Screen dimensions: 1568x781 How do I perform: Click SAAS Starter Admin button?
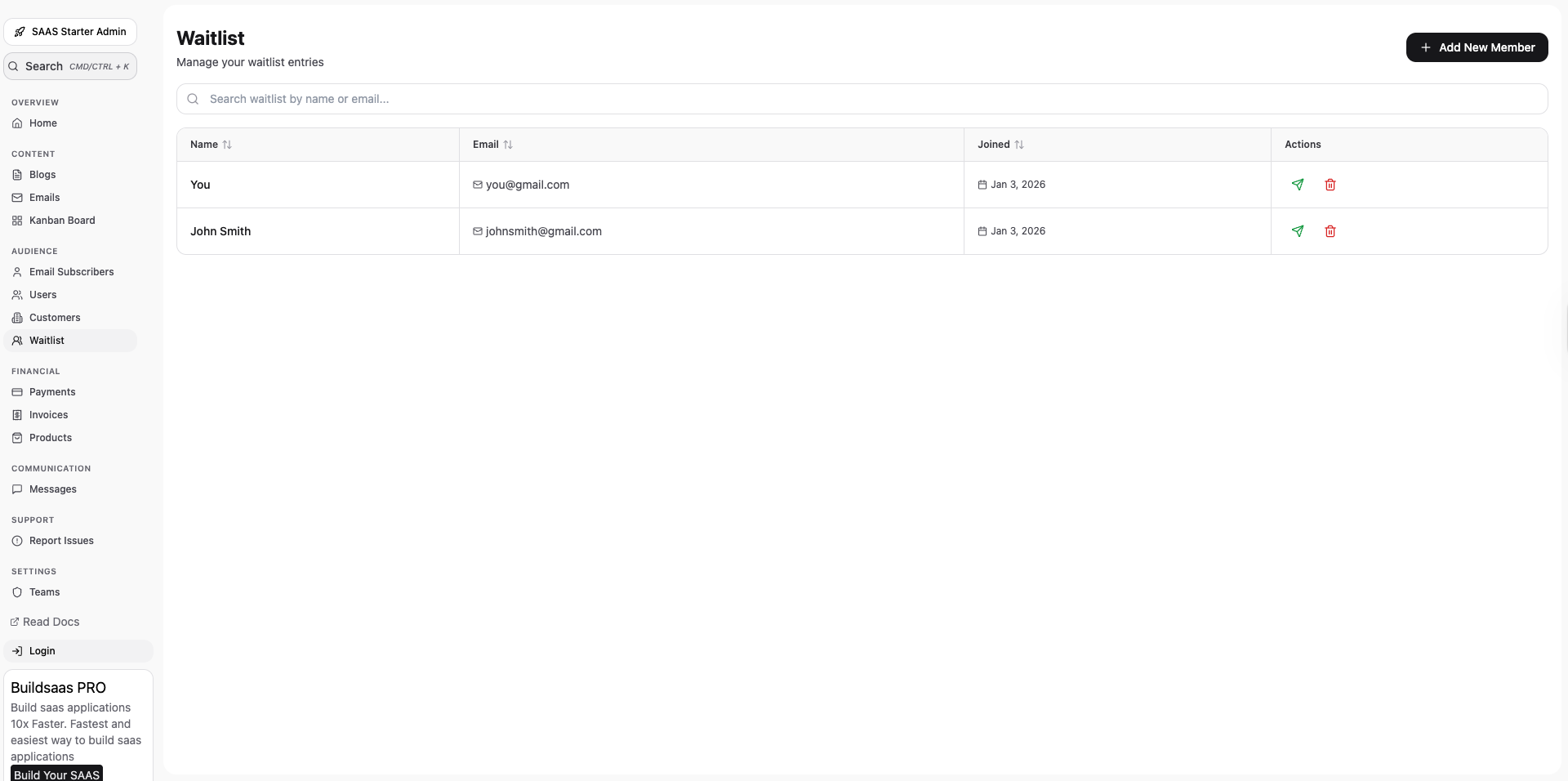click(70, 32)
